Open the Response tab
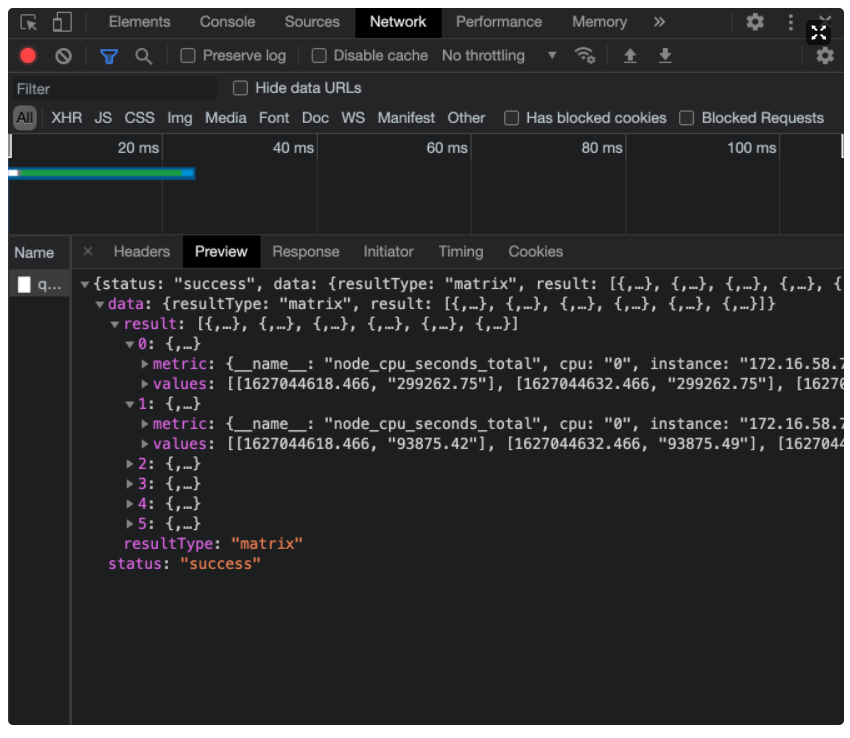This screenshot has height=738, width=850. (305, 252)
